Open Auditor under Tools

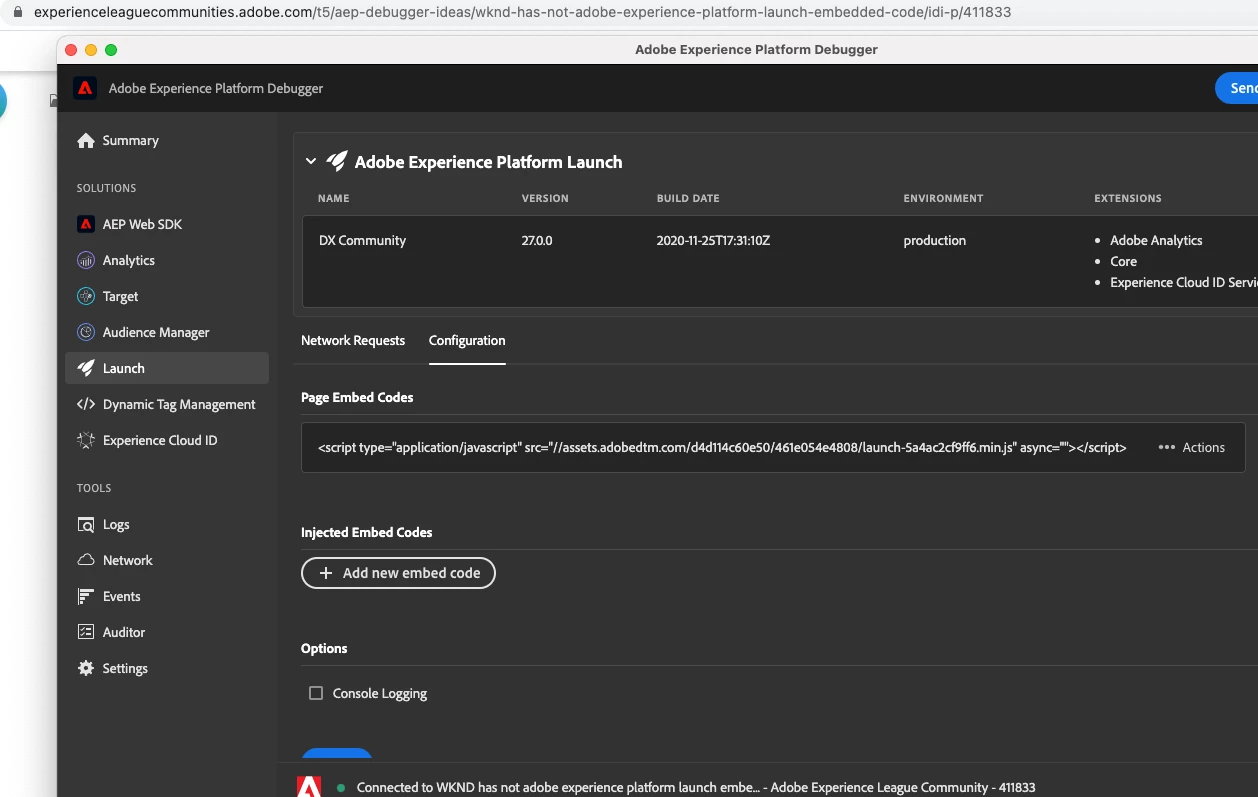point(167,633)
